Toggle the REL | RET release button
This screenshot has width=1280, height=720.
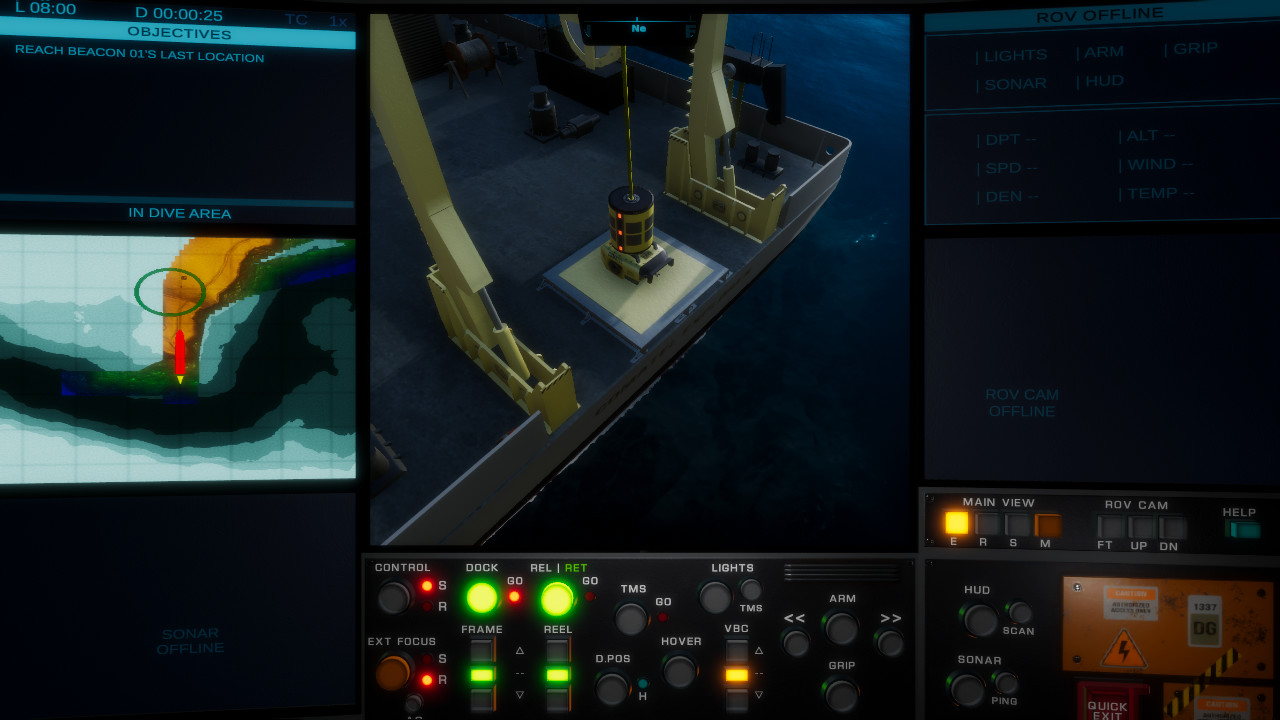(558, 597)
